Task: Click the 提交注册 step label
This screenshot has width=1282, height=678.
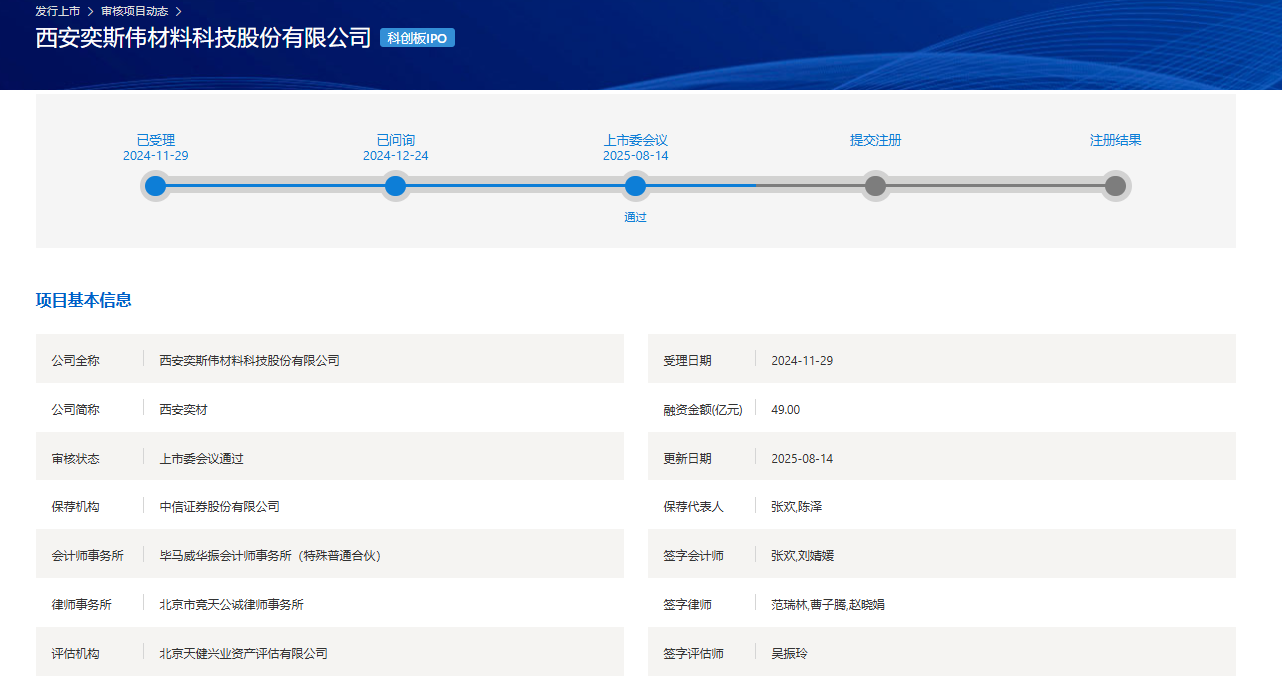Action: pos(875,140)
